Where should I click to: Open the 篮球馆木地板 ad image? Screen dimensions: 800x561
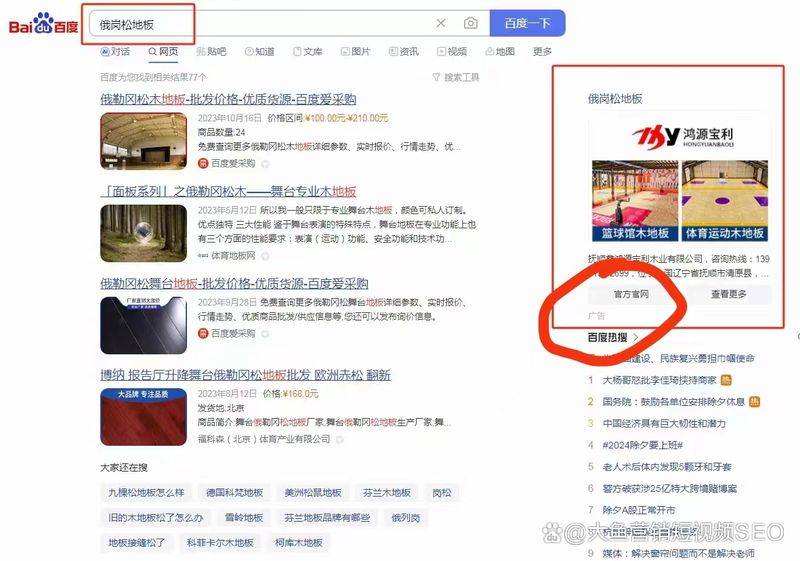click(x=635, y=200)
